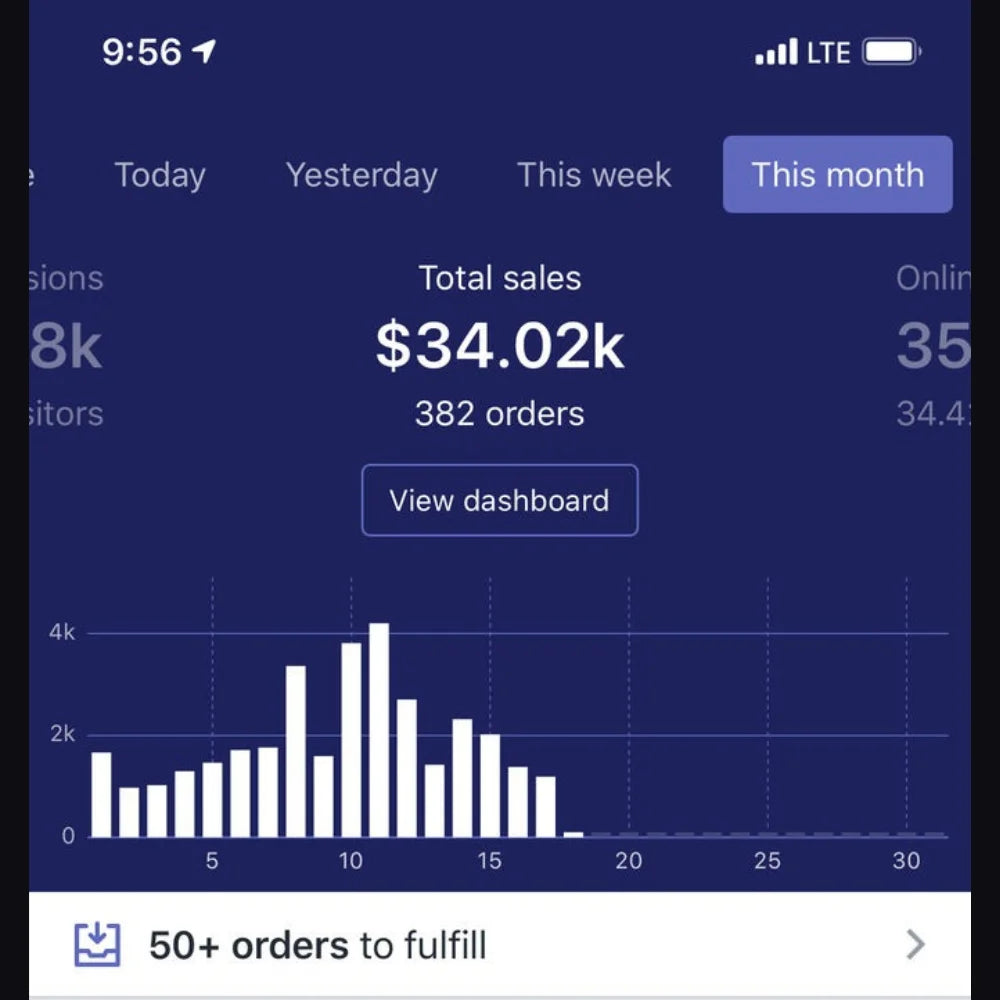Tap the day 15 sales bar
Viewport: 1000px width, 1000px height.
(490, 786)
